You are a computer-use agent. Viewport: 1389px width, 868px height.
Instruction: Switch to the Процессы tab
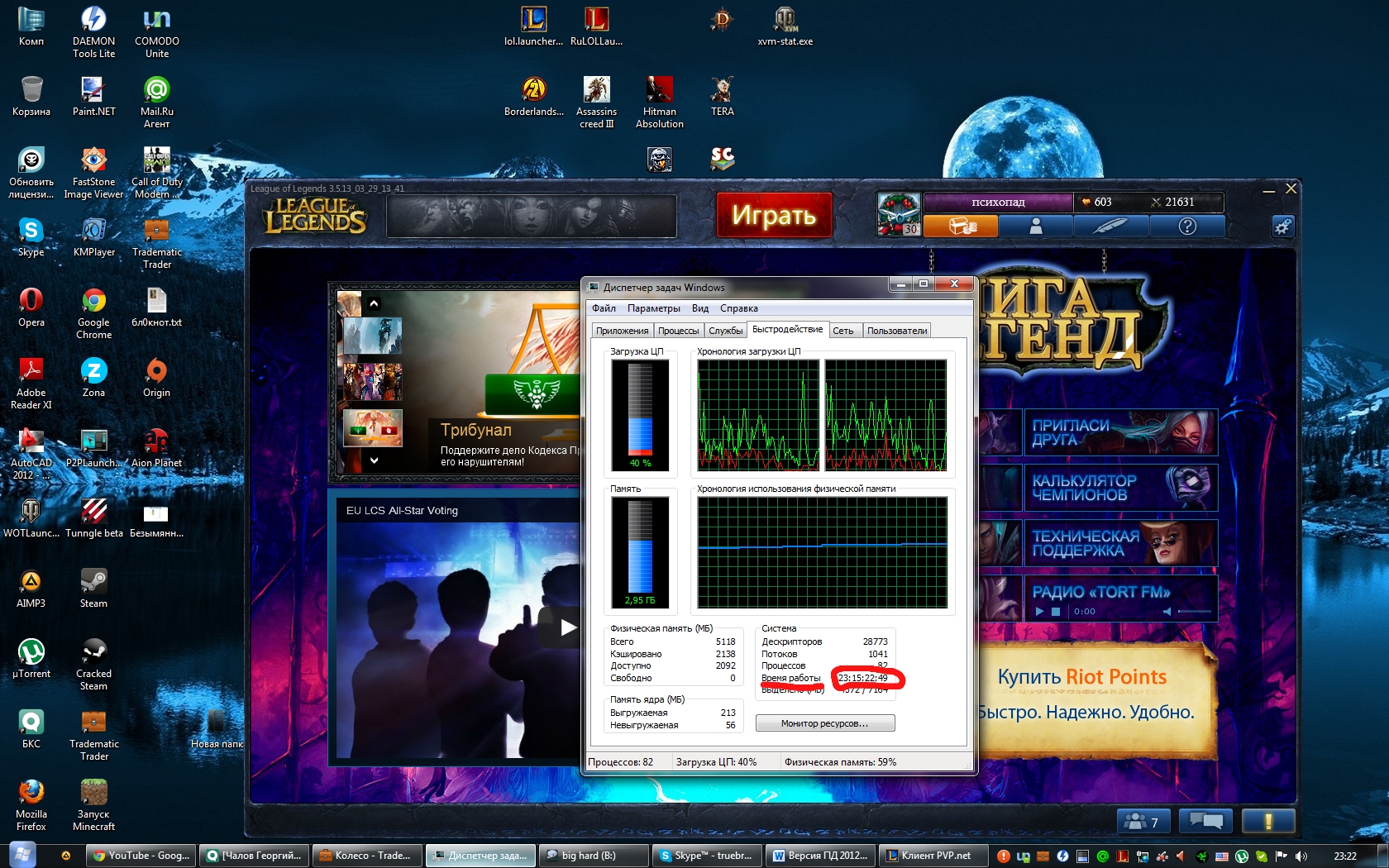point(678,331)
